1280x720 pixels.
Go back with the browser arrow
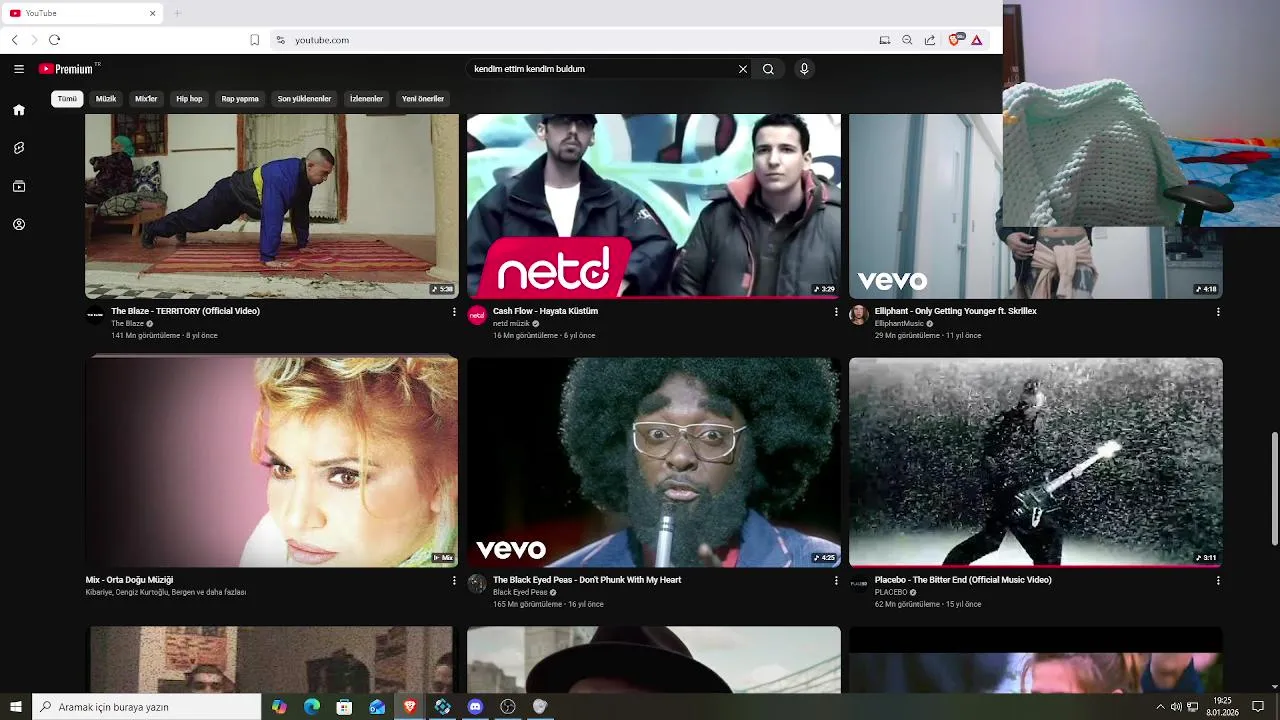coord(15,40)
